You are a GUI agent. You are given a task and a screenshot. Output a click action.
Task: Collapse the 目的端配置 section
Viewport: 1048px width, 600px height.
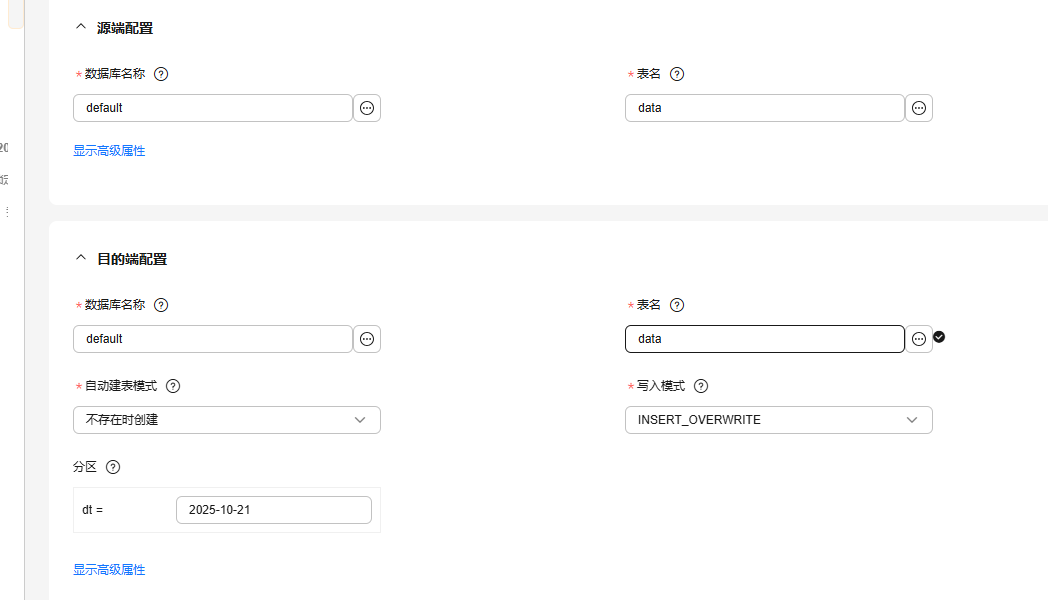point(81,258)
